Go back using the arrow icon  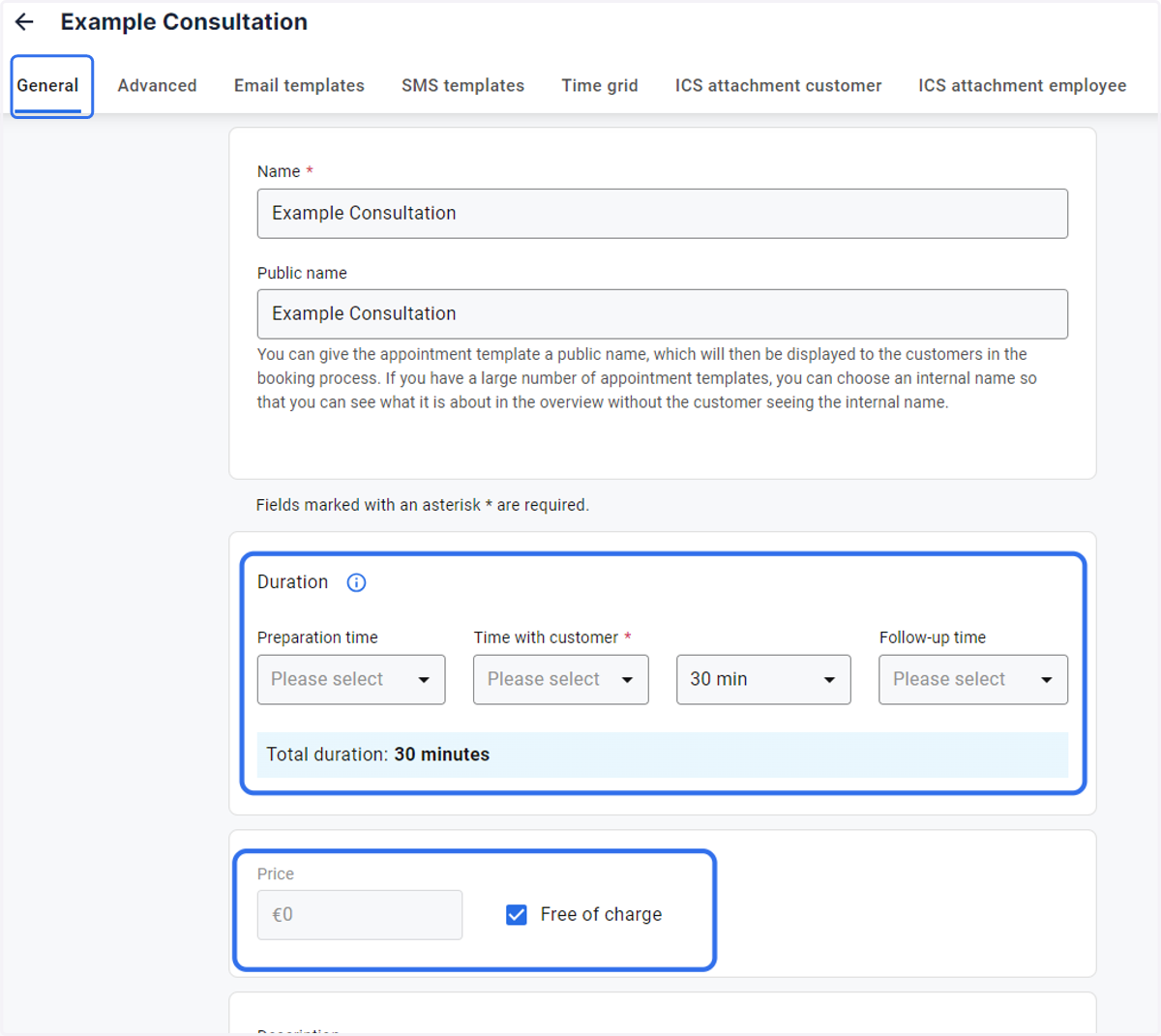click(24, 22)
